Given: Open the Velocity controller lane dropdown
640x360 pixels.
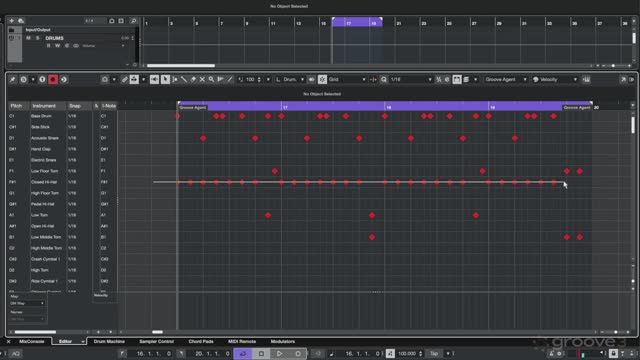Looking at the screenshot, I should pos(101,295).
